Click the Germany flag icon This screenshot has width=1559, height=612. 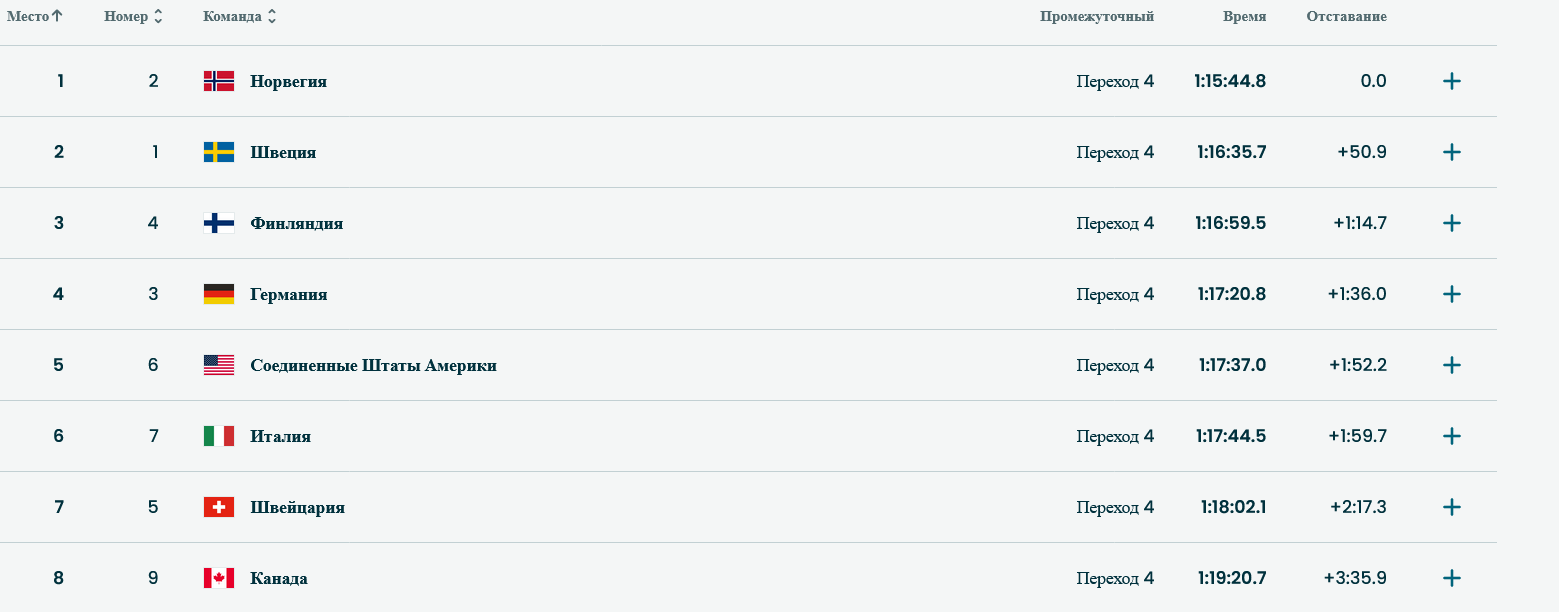click(x=219, y=294)
